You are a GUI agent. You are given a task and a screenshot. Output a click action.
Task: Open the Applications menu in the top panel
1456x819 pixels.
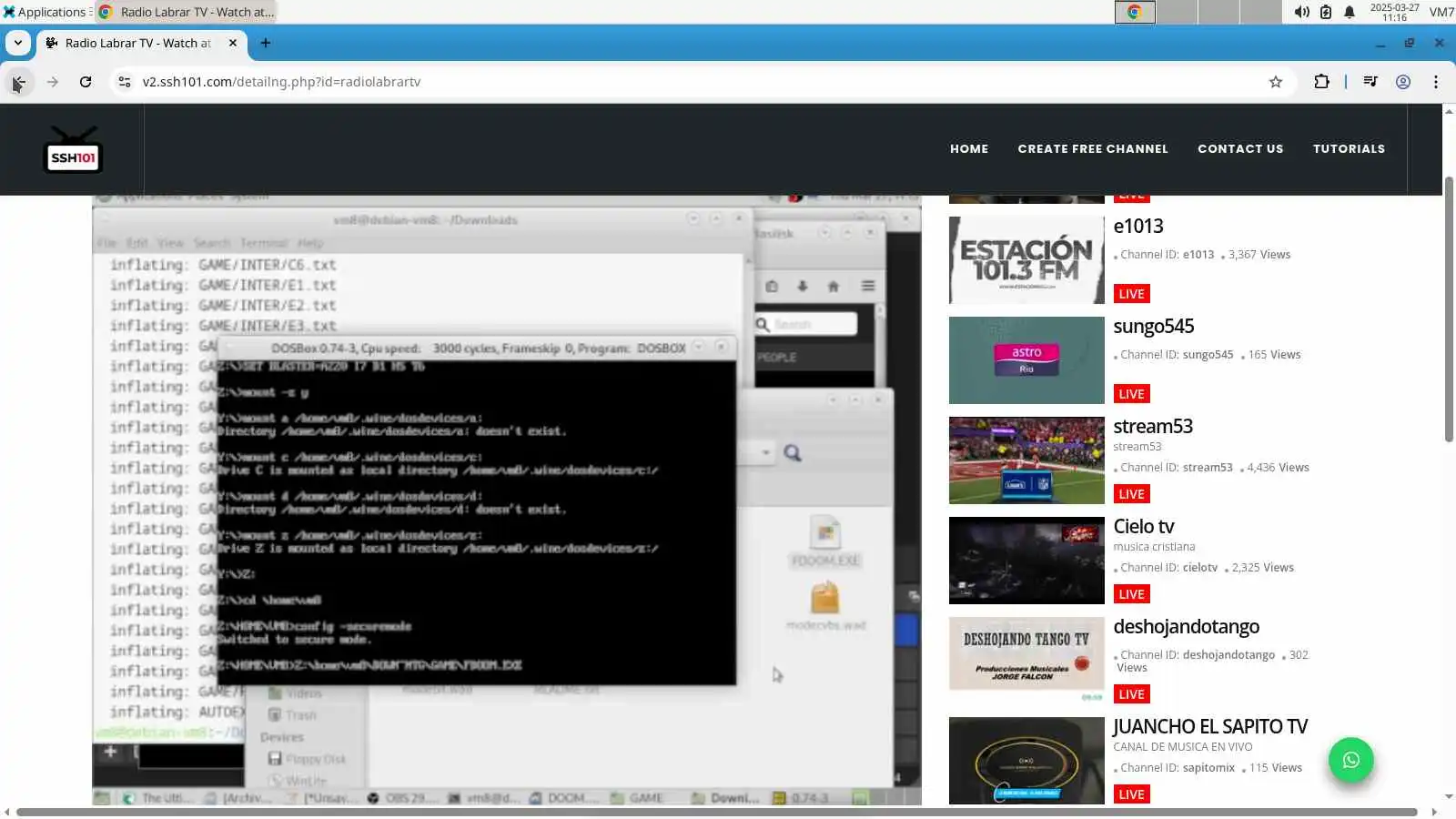point(45,12)
